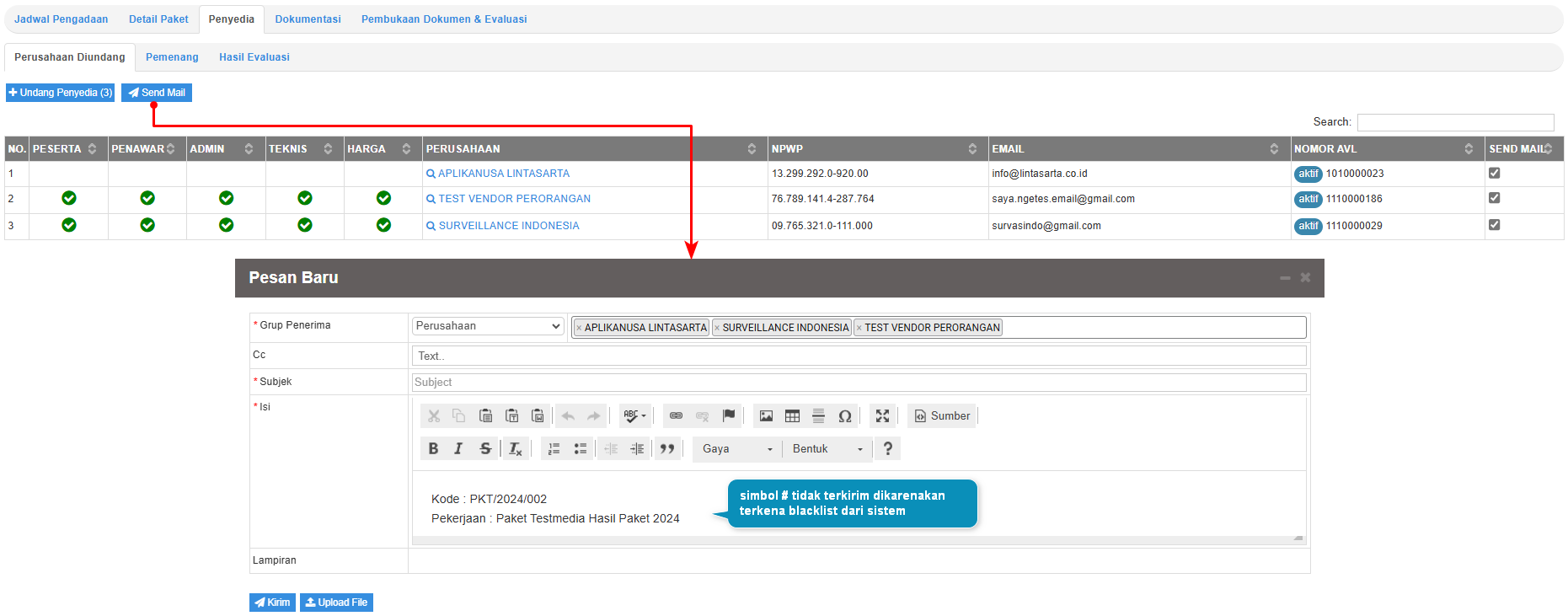The width and height of the screenshot is (1568, 616).
Task: Insert an image into the message
Action: click(x=766, y=416)
